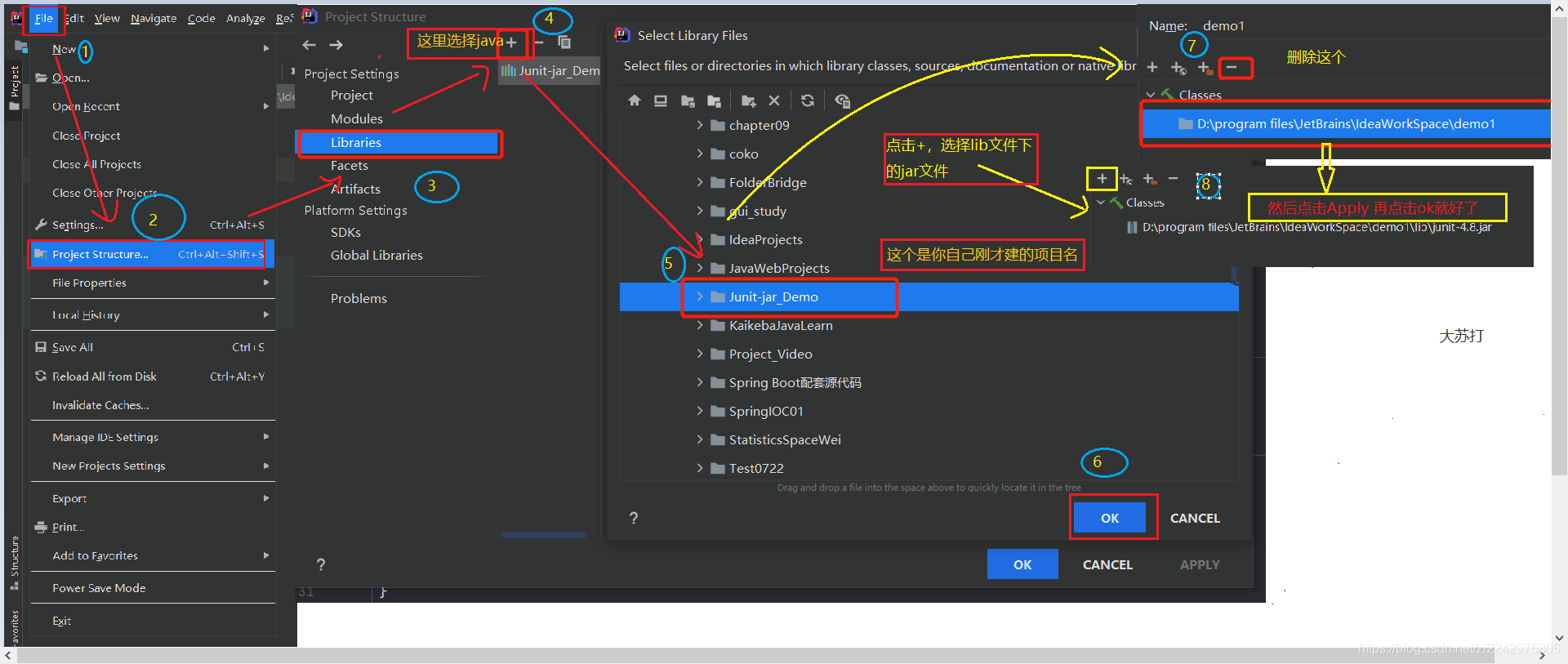
Task: Click OK in Select Library Files dialog
Action: 1110,518
